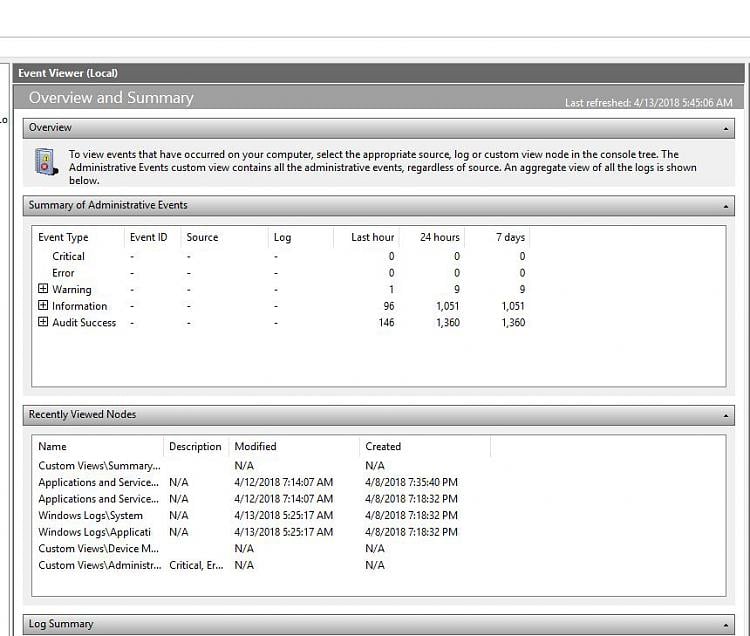Open Custom Views\Summary recent node

tap(99, 465)
